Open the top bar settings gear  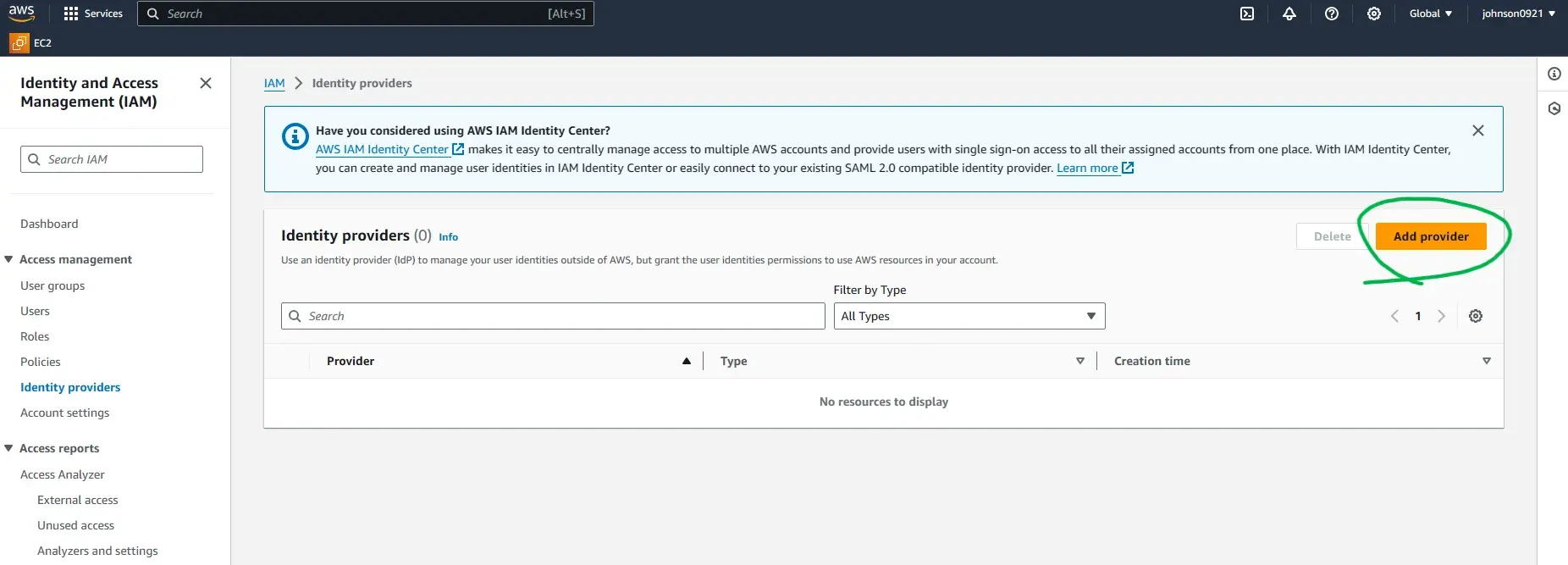(1374, 14)
